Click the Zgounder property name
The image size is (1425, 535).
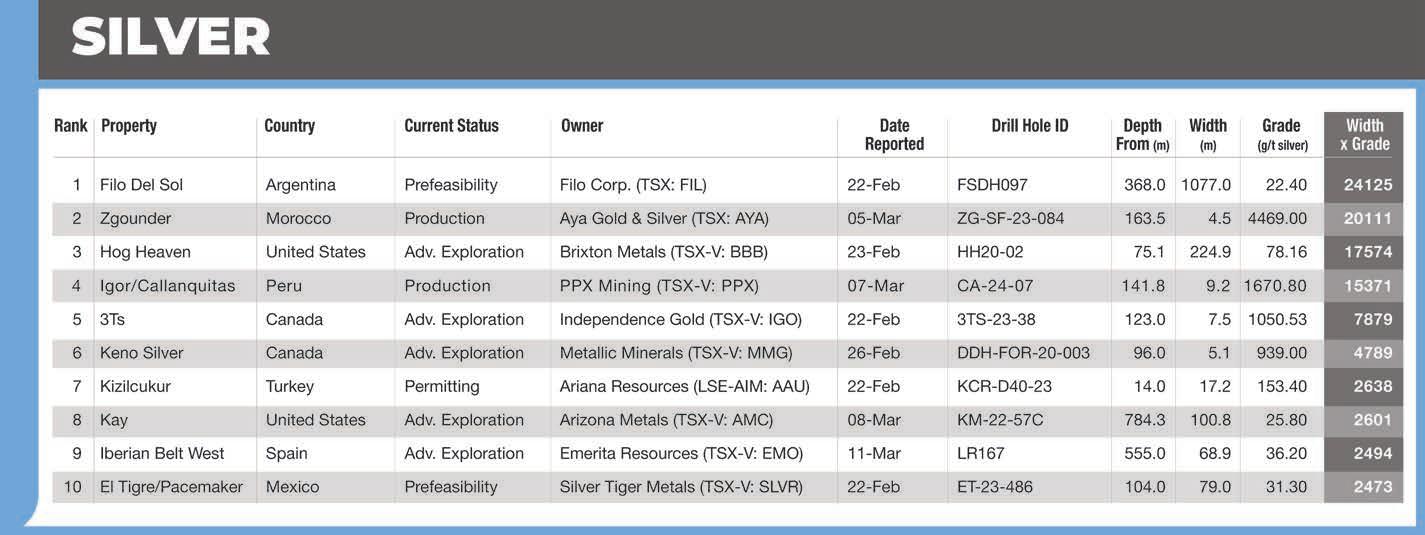tap(136, 219)
